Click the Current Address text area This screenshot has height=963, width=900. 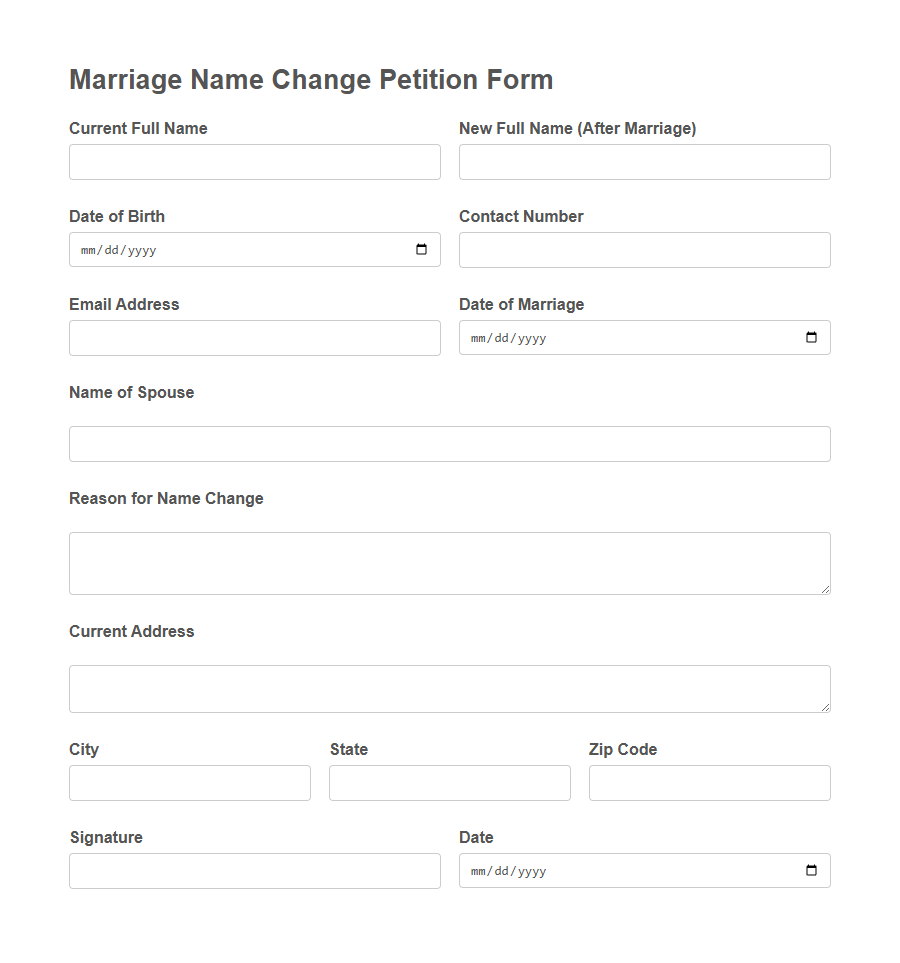point(449,688)
